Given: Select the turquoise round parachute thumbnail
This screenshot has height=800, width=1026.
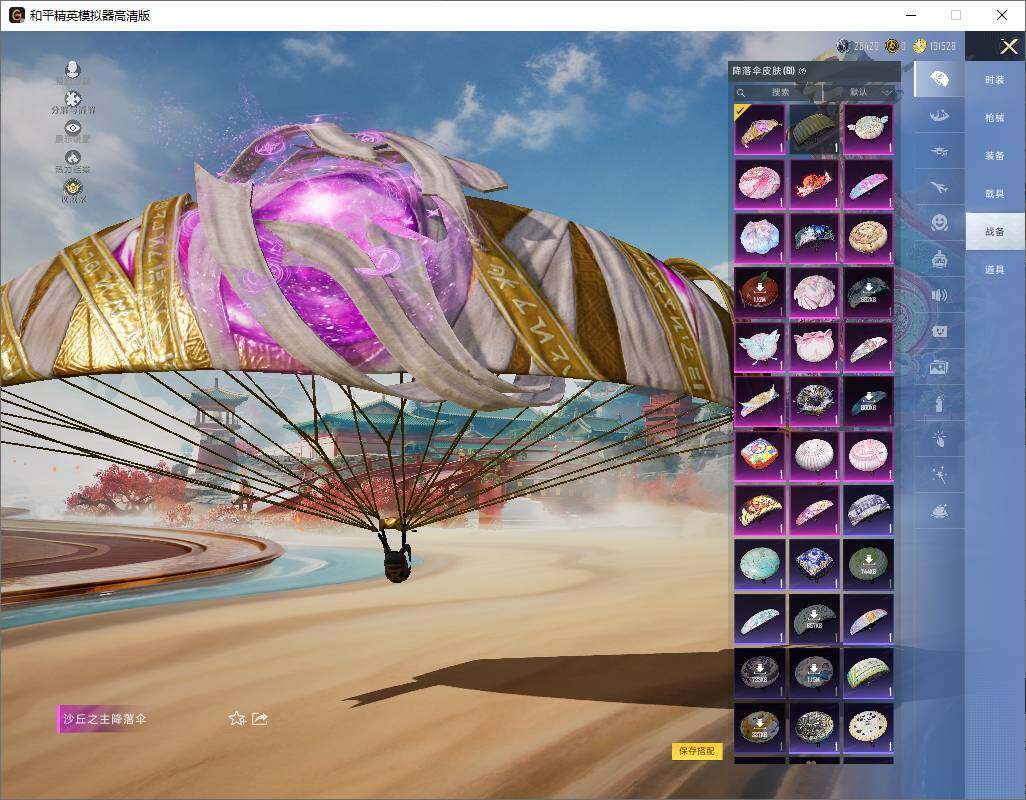Looking at the screenshot, I should [759, 564].
